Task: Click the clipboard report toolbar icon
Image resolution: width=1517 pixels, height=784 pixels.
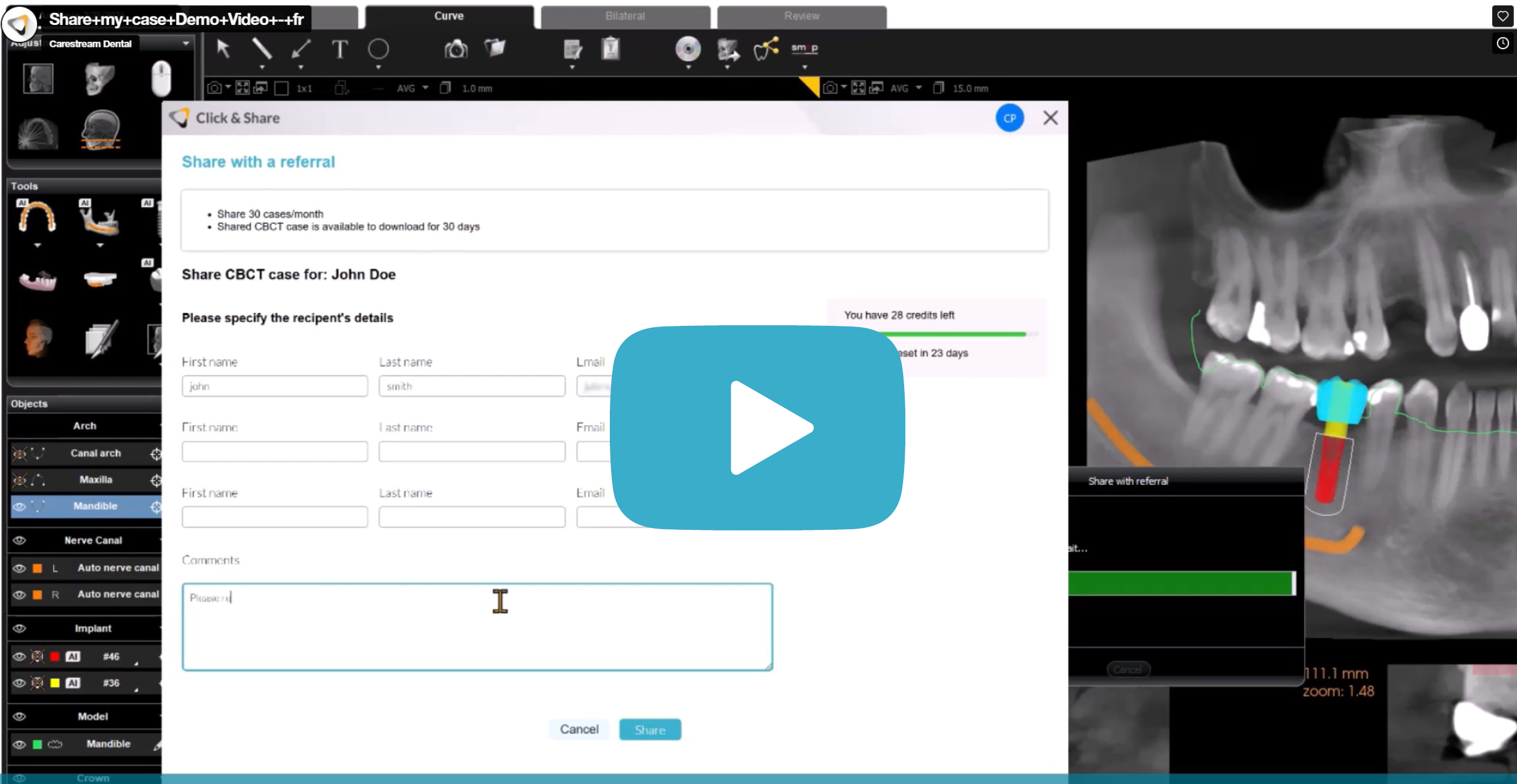Action: (610, 49)
